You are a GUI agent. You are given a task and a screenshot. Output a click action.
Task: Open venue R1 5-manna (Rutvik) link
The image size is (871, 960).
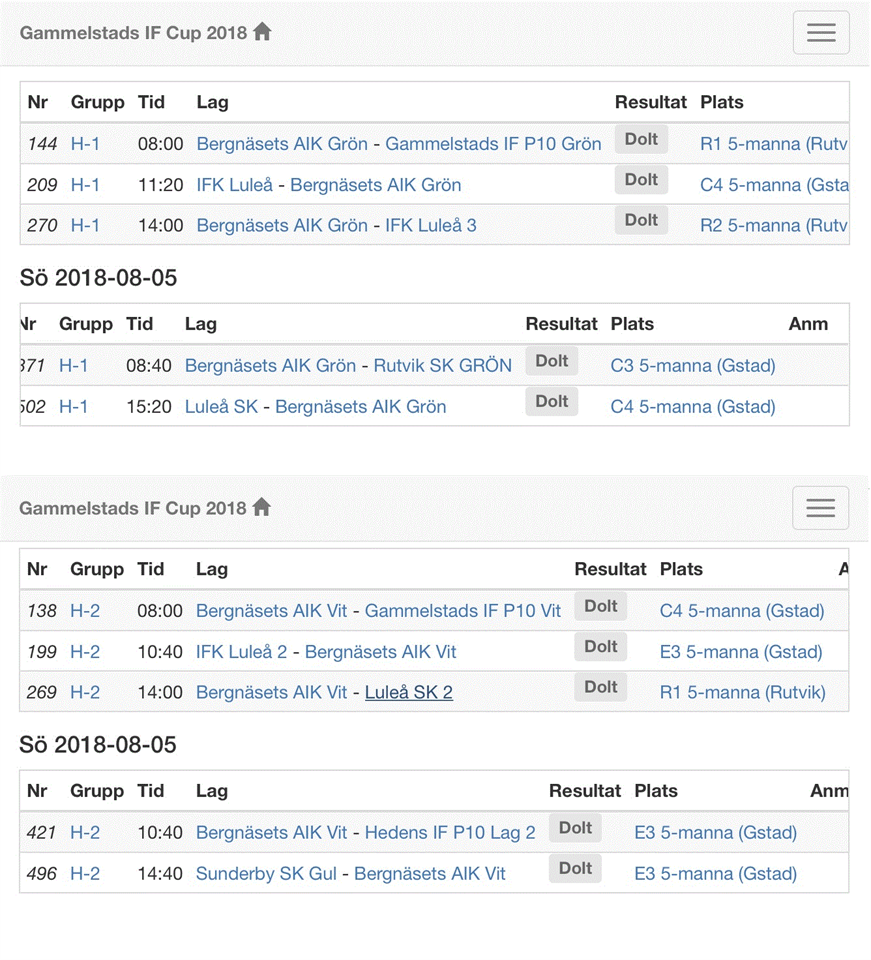click(x=742, y=692)
